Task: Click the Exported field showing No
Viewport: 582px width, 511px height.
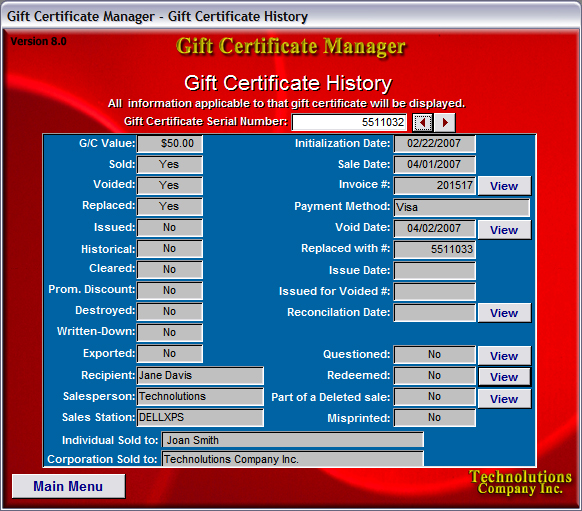Action: (170, 354)
